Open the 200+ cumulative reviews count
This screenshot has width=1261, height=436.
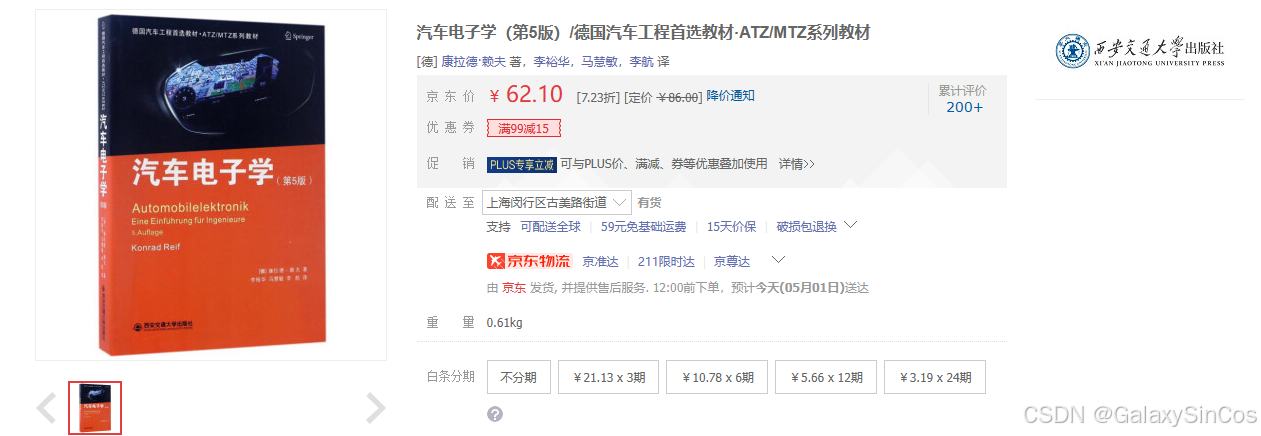964,107
